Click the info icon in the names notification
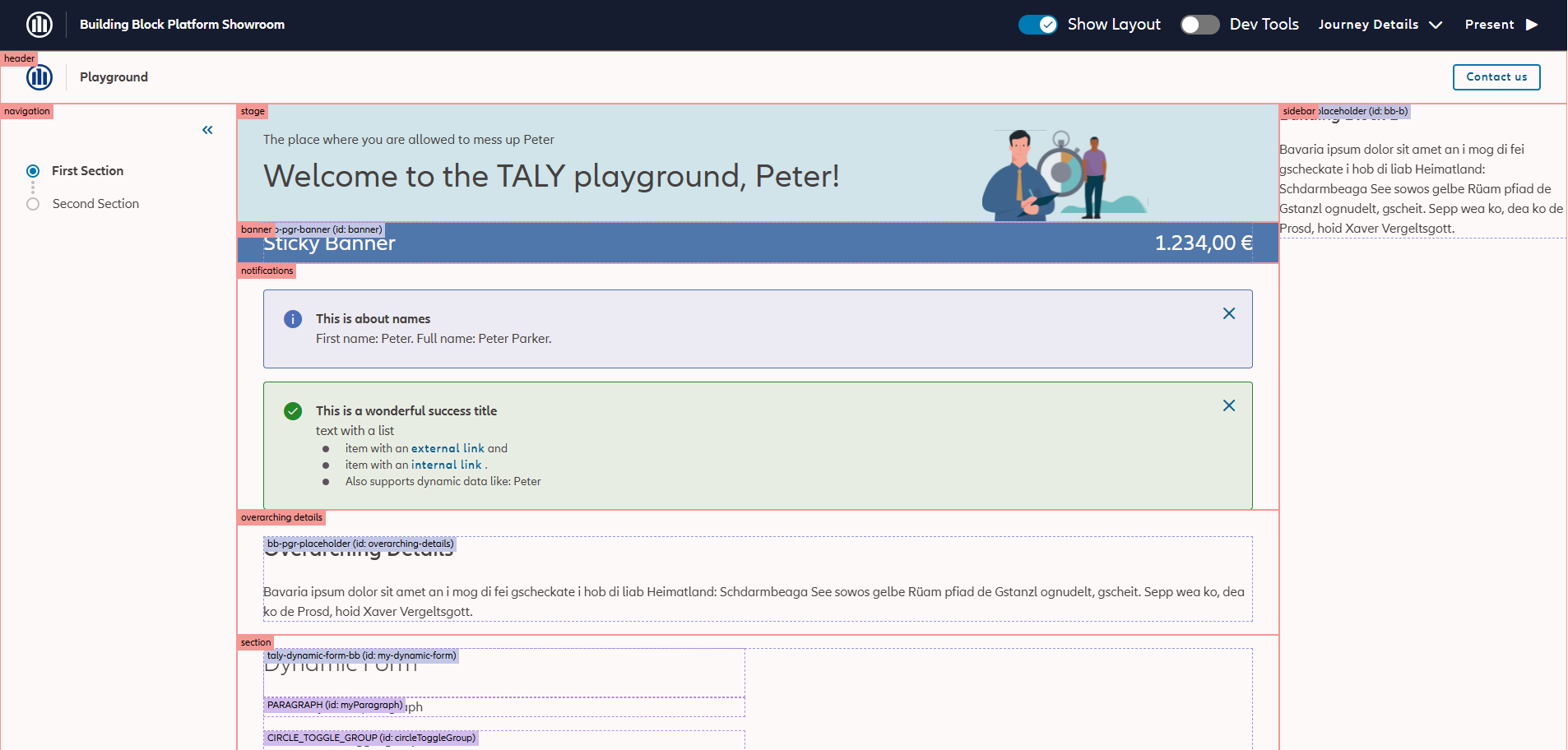The height and width of the screenshot is (750, 1568). [293, 319]
